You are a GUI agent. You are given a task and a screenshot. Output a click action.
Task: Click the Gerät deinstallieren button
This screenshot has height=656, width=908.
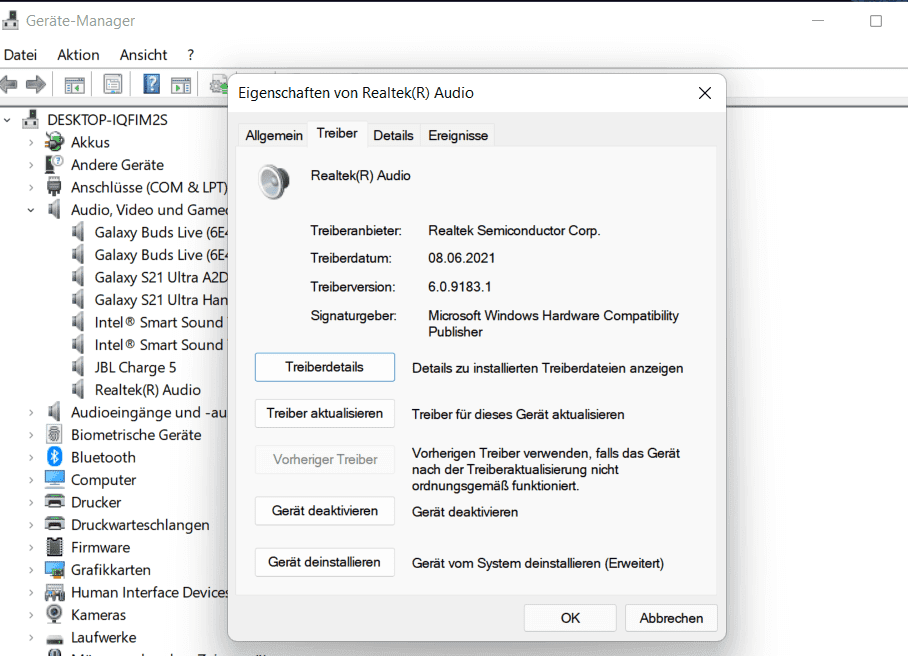325,562
